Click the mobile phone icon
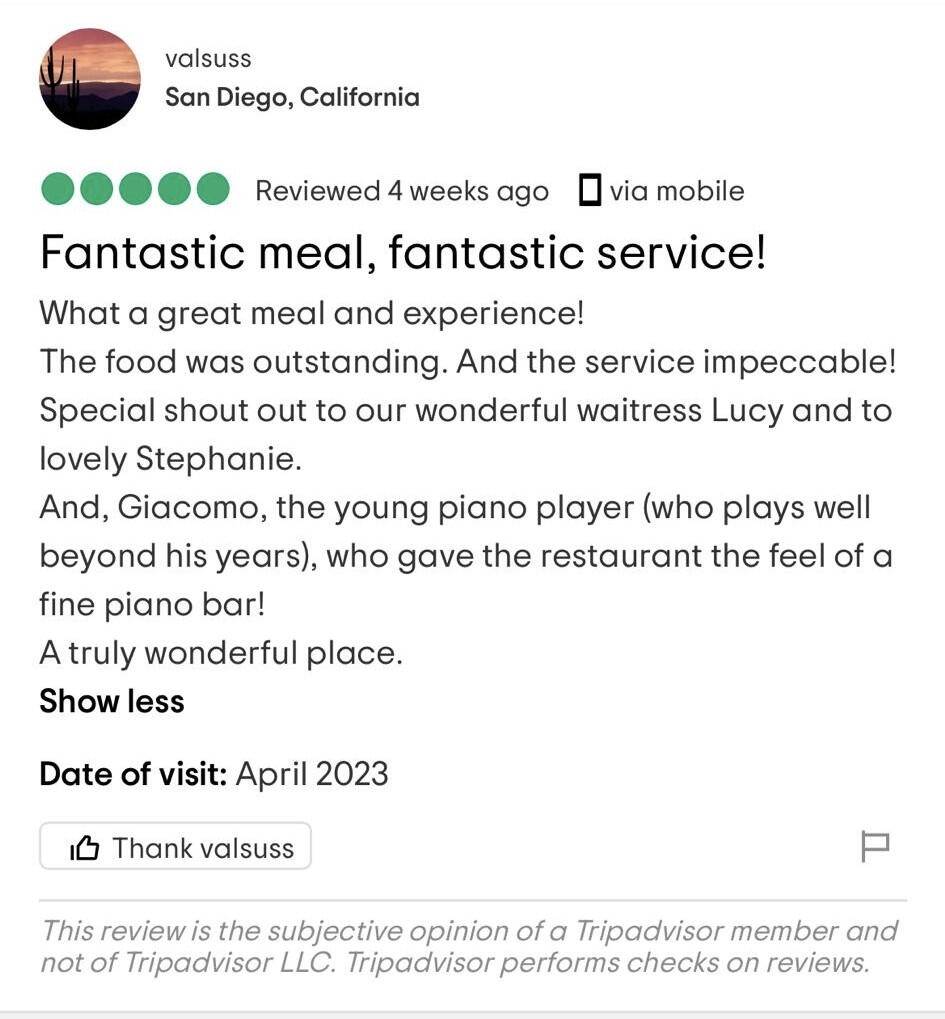Image resolution: width=945 pixels, height=1019 pixels. pos(590,190)
